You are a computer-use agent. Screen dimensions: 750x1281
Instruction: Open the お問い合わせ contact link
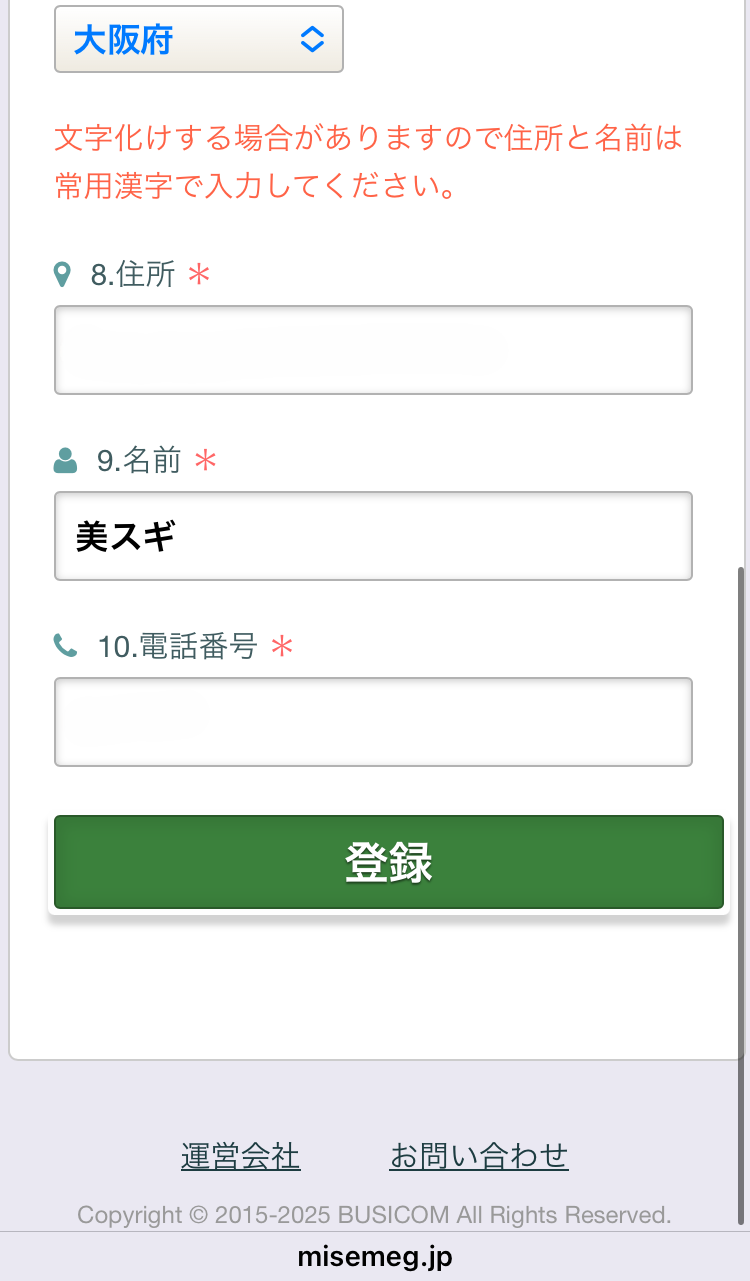click(x=479, y=1156)
